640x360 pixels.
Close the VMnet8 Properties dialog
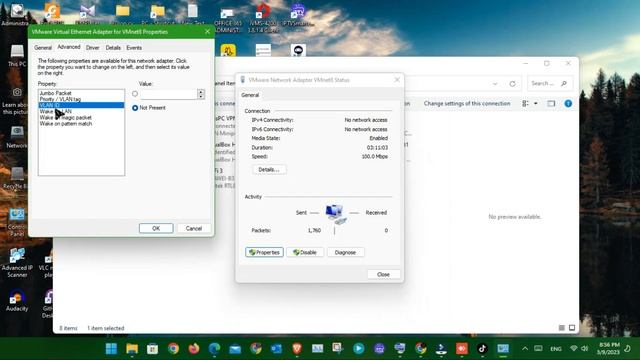[207, 31]
